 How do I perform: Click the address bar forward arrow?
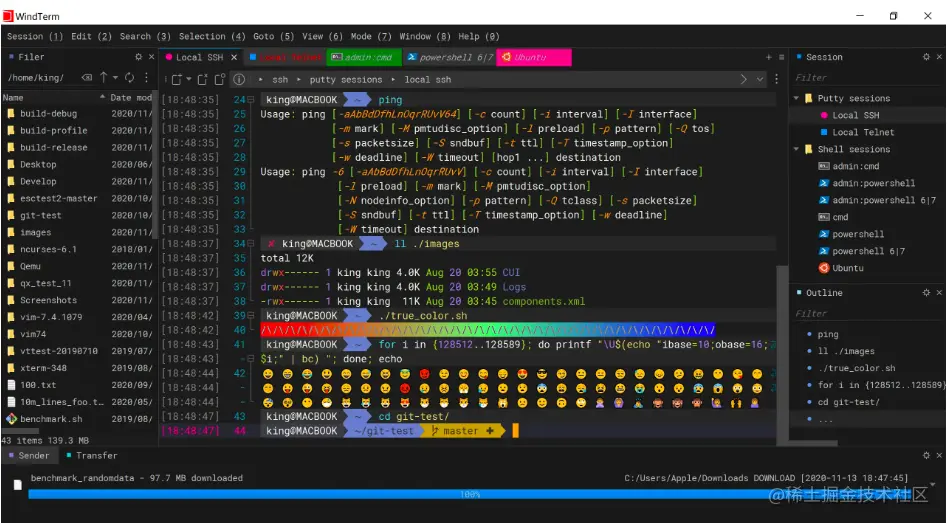pos(744,79)
